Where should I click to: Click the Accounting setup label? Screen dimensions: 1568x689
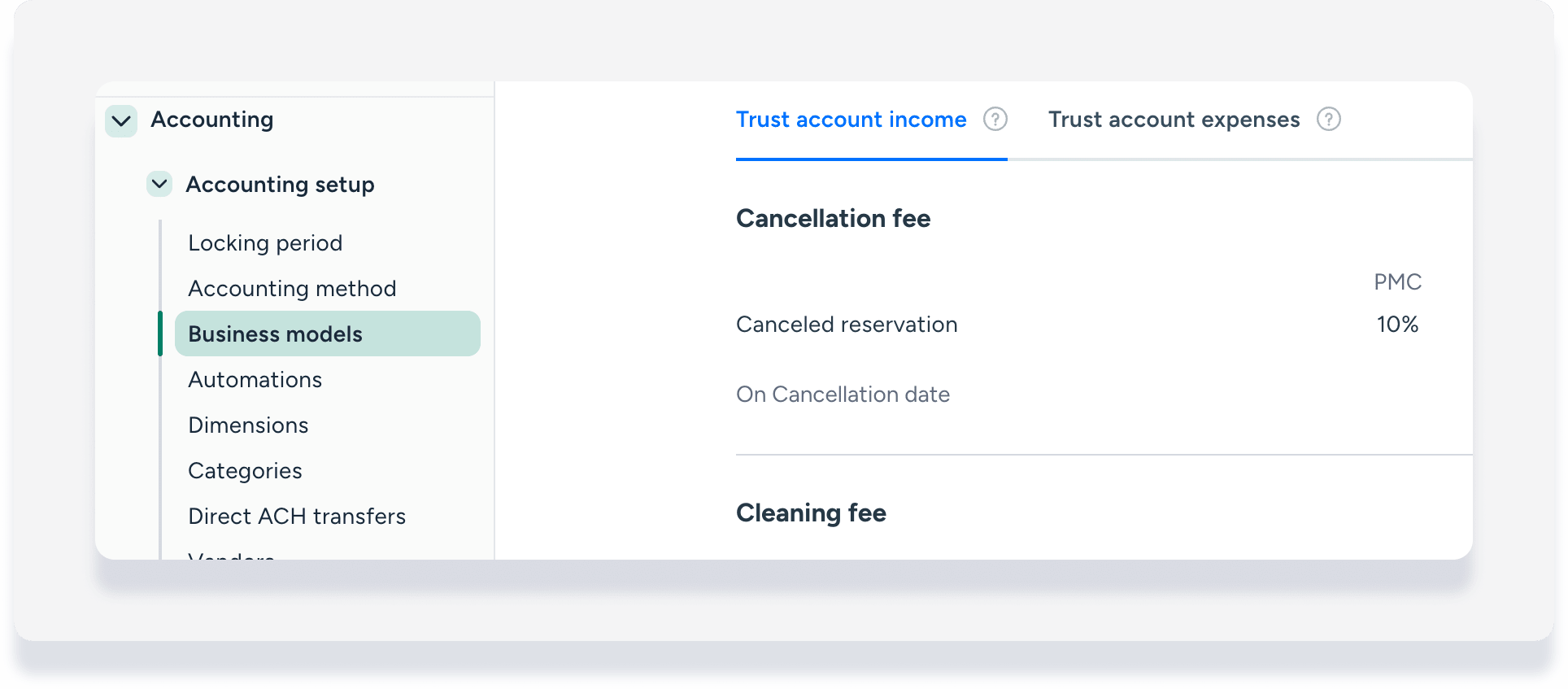(280, 185)
